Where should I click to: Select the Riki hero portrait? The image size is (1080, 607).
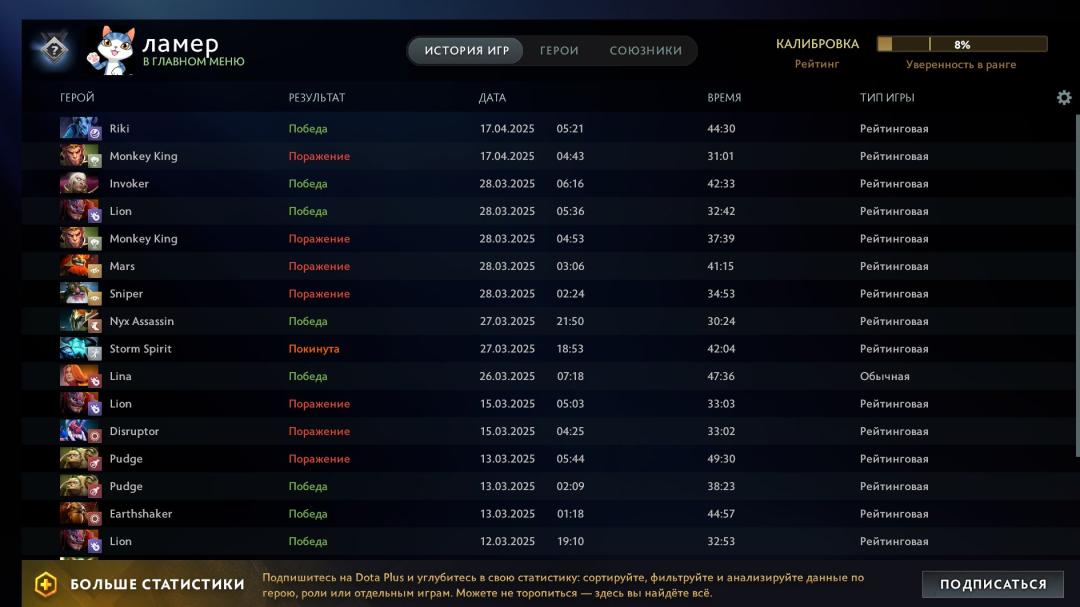coord(81,128)
